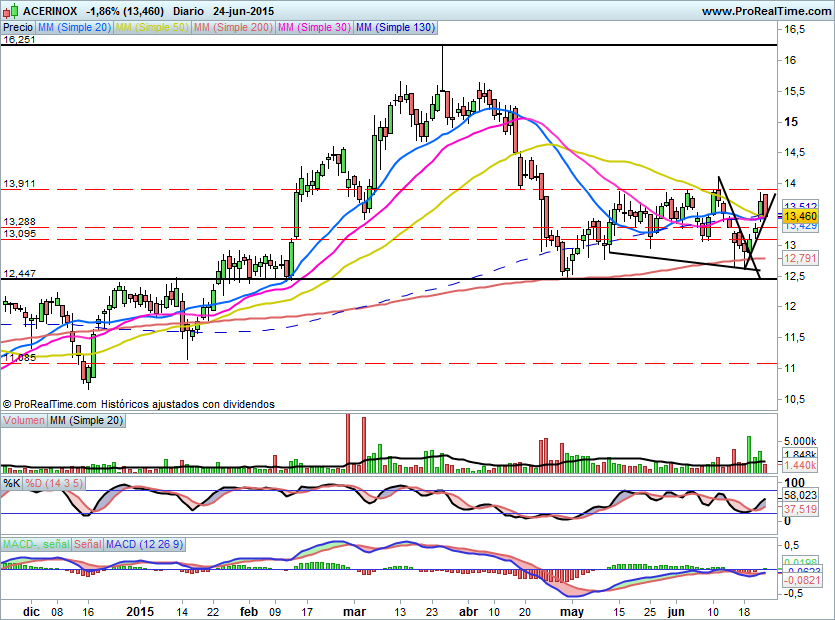Toggle the MM (Simple 50) yellow average label
835x620 pixels.
click(152, 28)
